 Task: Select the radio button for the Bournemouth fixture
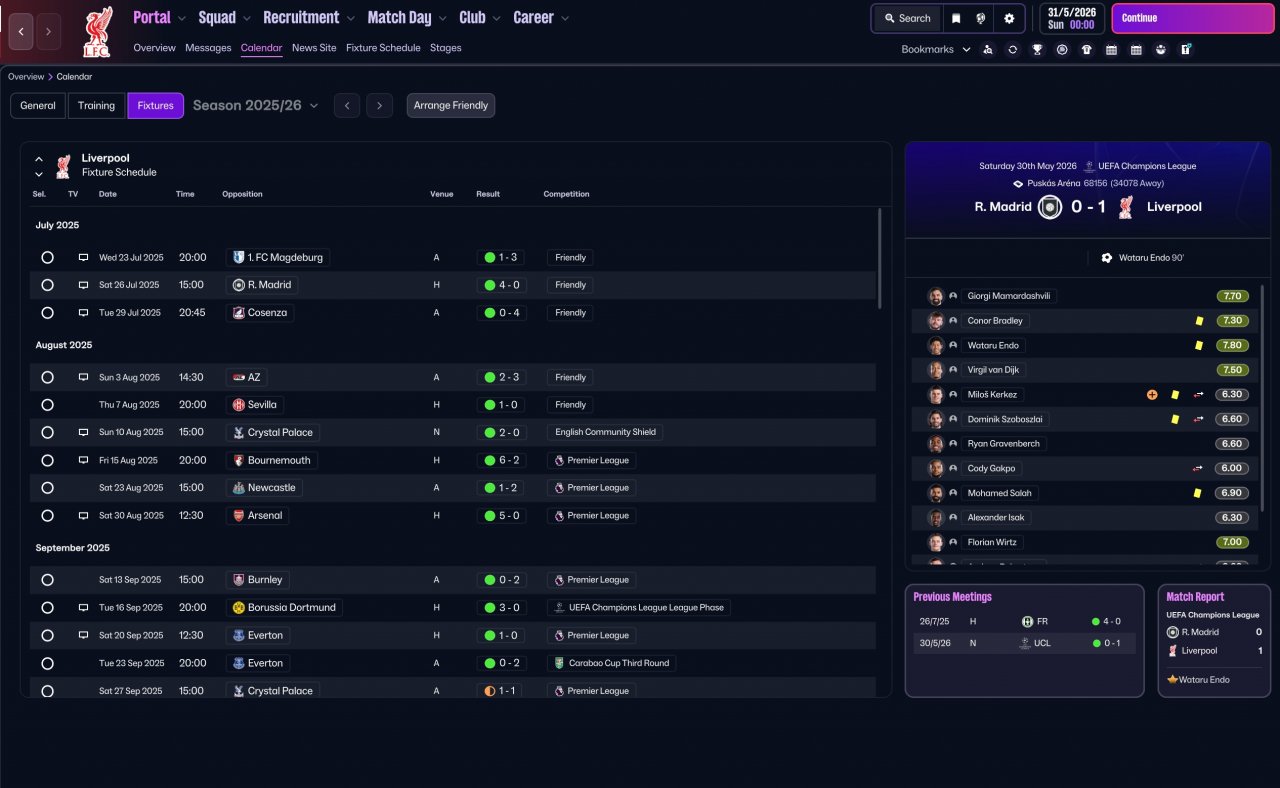47,461
